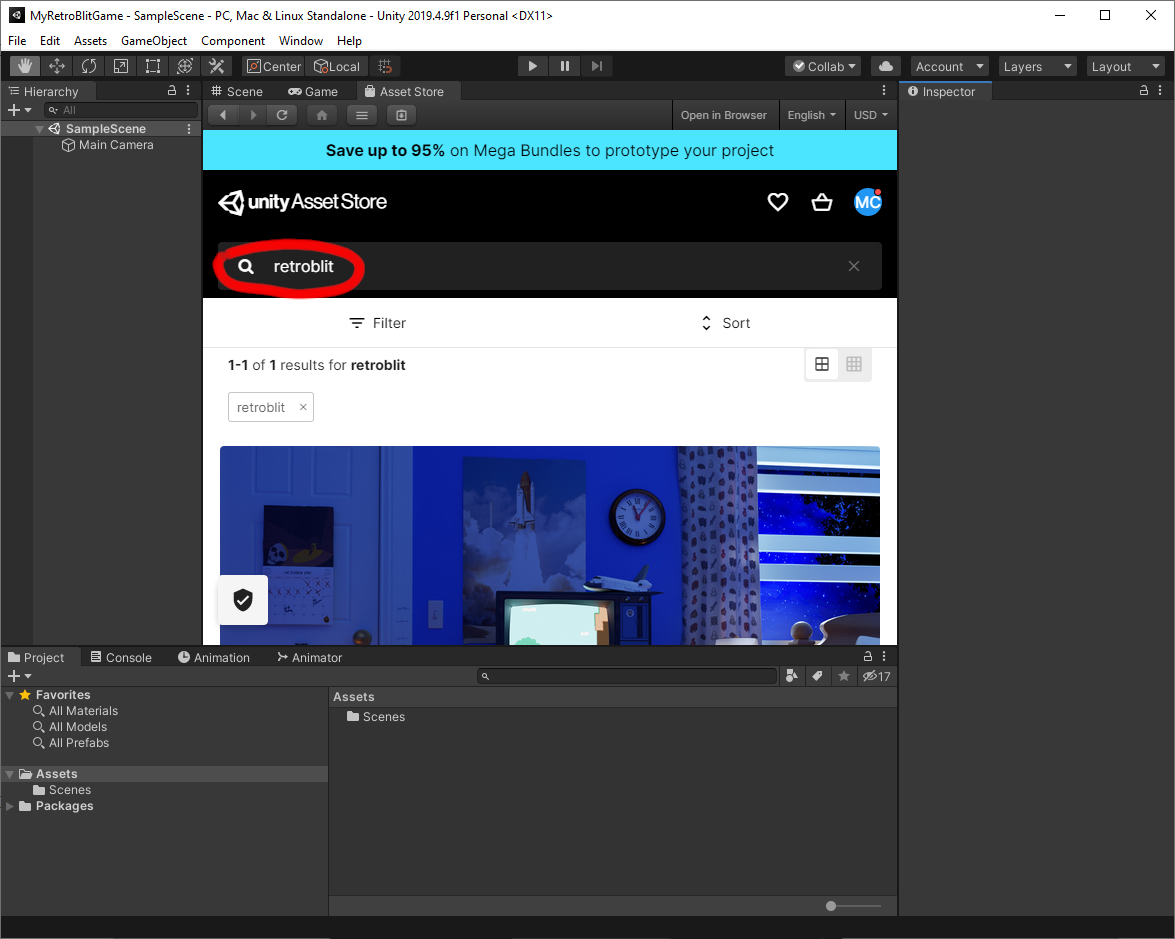Viewport: 1175px width, 939px height.
Task: Select the Rect transform tool
Action: click(153, 66)
